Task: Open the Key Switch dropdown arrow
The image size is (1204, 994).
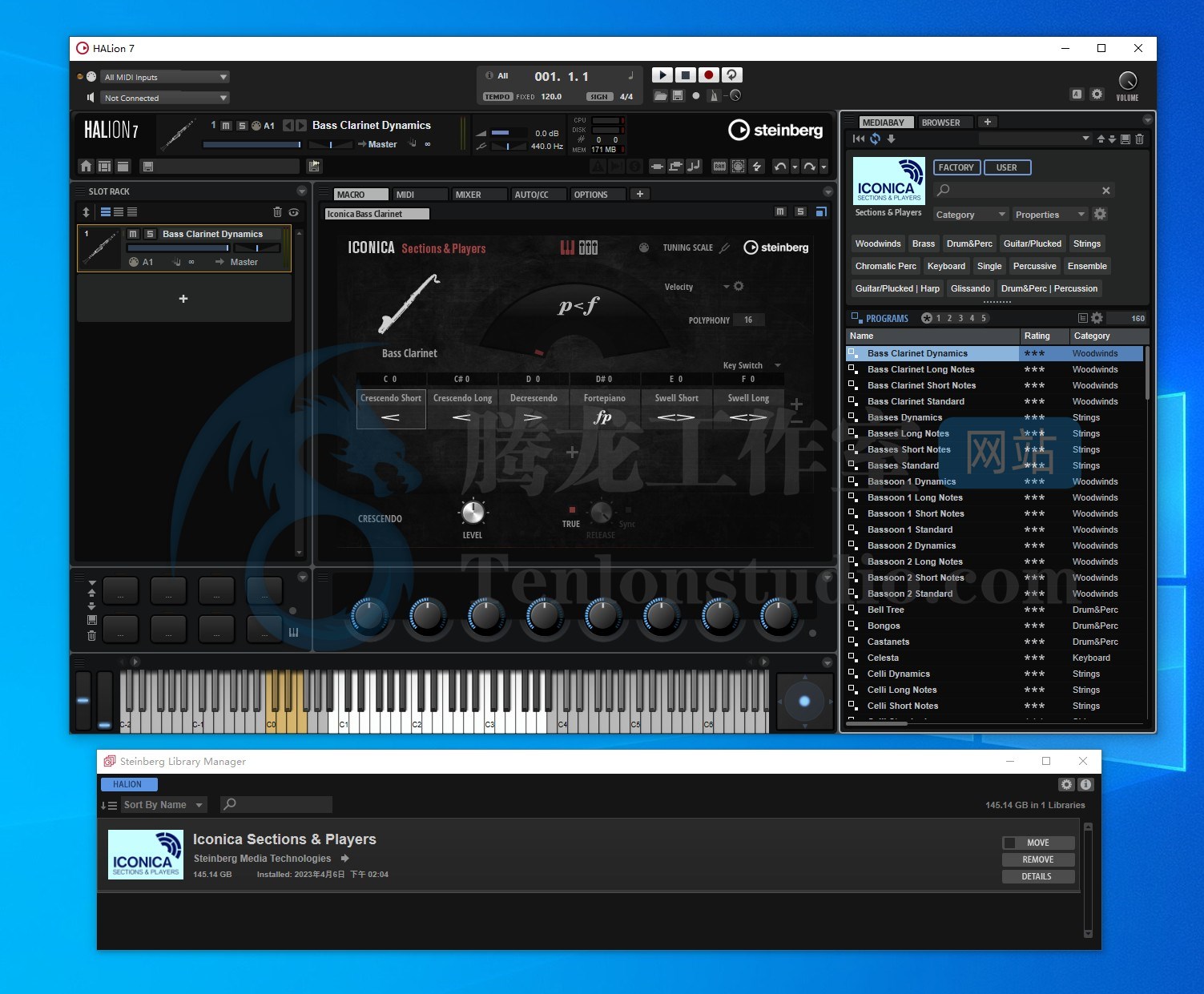Action: [777, 365]
